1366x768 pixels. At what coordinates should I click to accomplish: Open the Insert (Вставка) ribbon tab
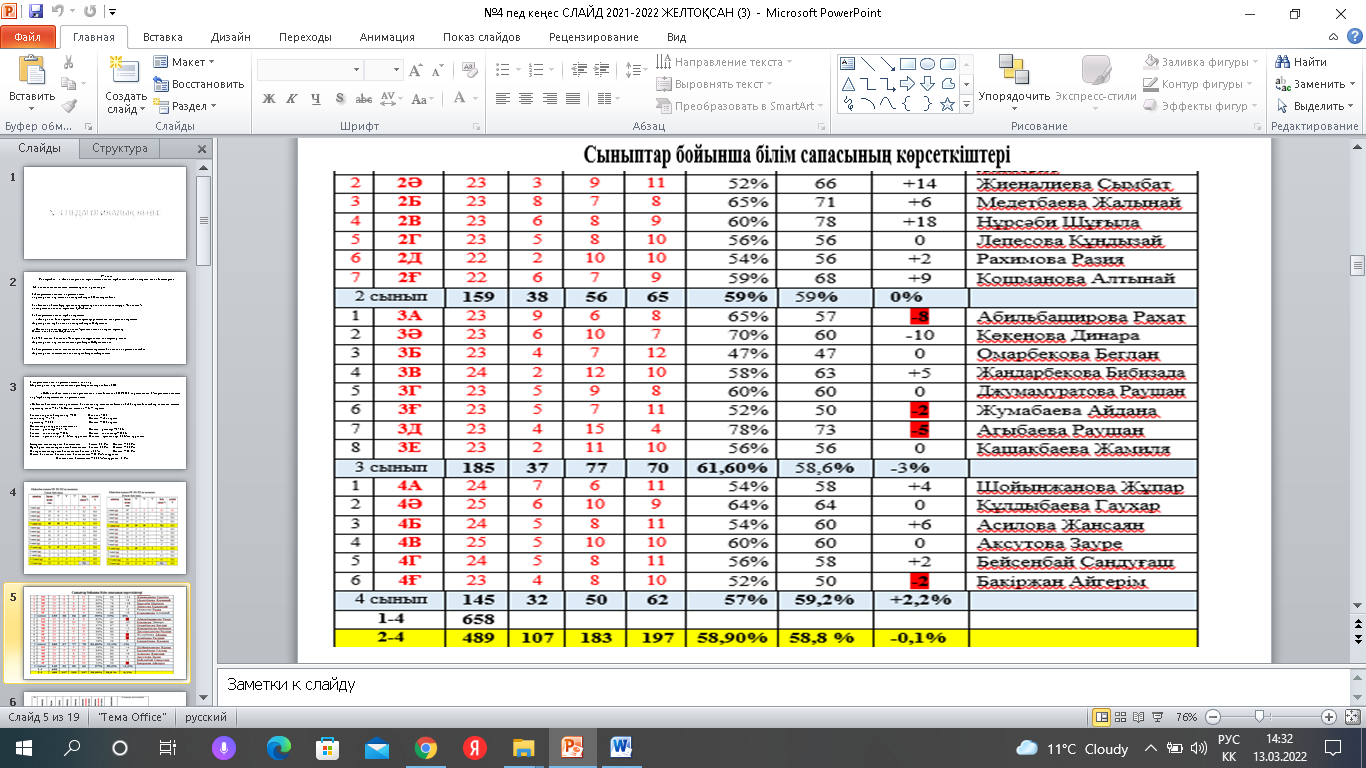[162, 37]
